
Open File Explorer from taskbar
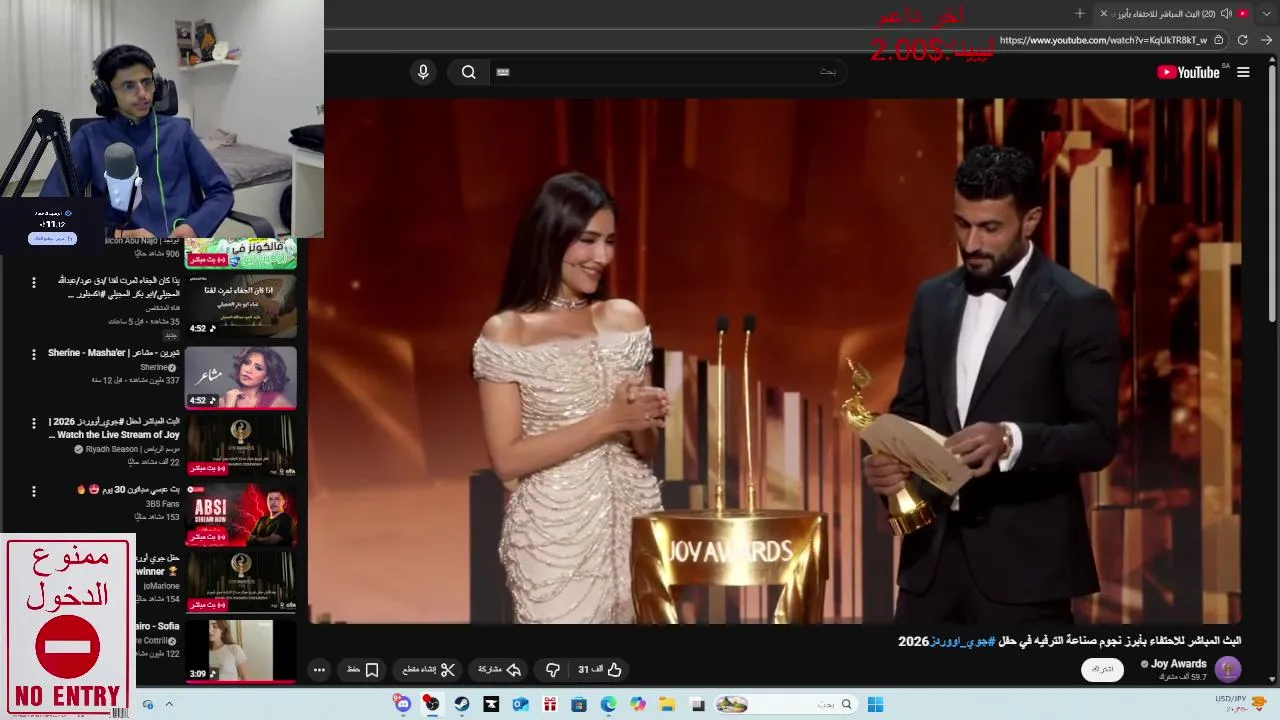click(x=667, y=704)
